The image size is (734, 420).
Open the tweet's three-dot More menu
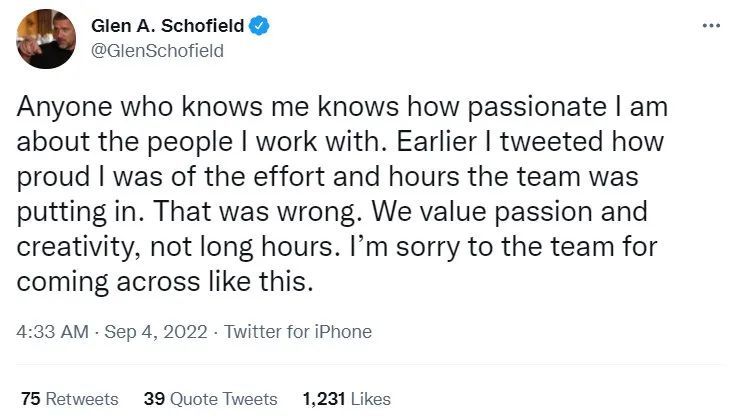click(710, 25)
